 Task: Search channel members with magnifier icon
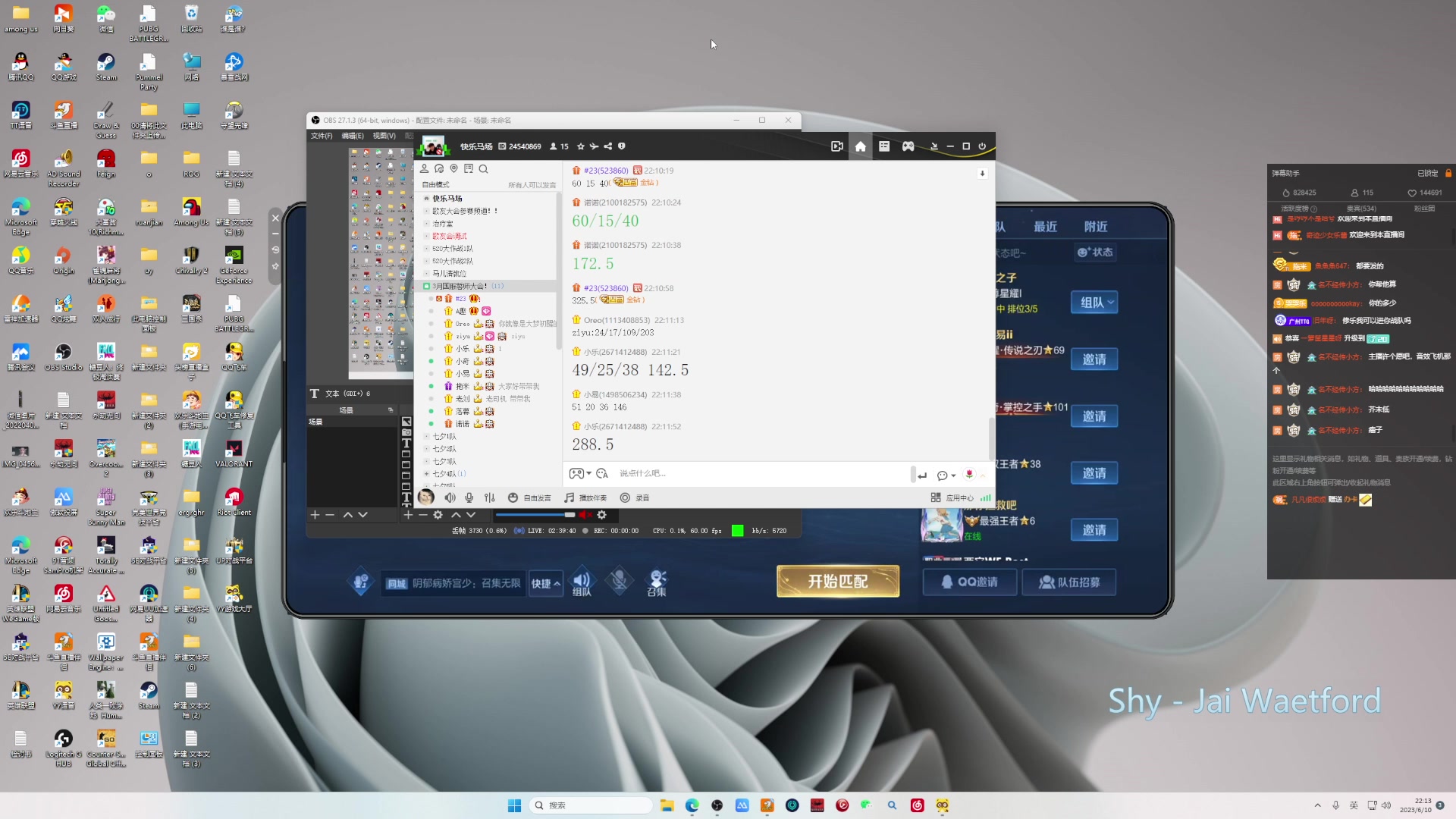(x=484, y=169)
